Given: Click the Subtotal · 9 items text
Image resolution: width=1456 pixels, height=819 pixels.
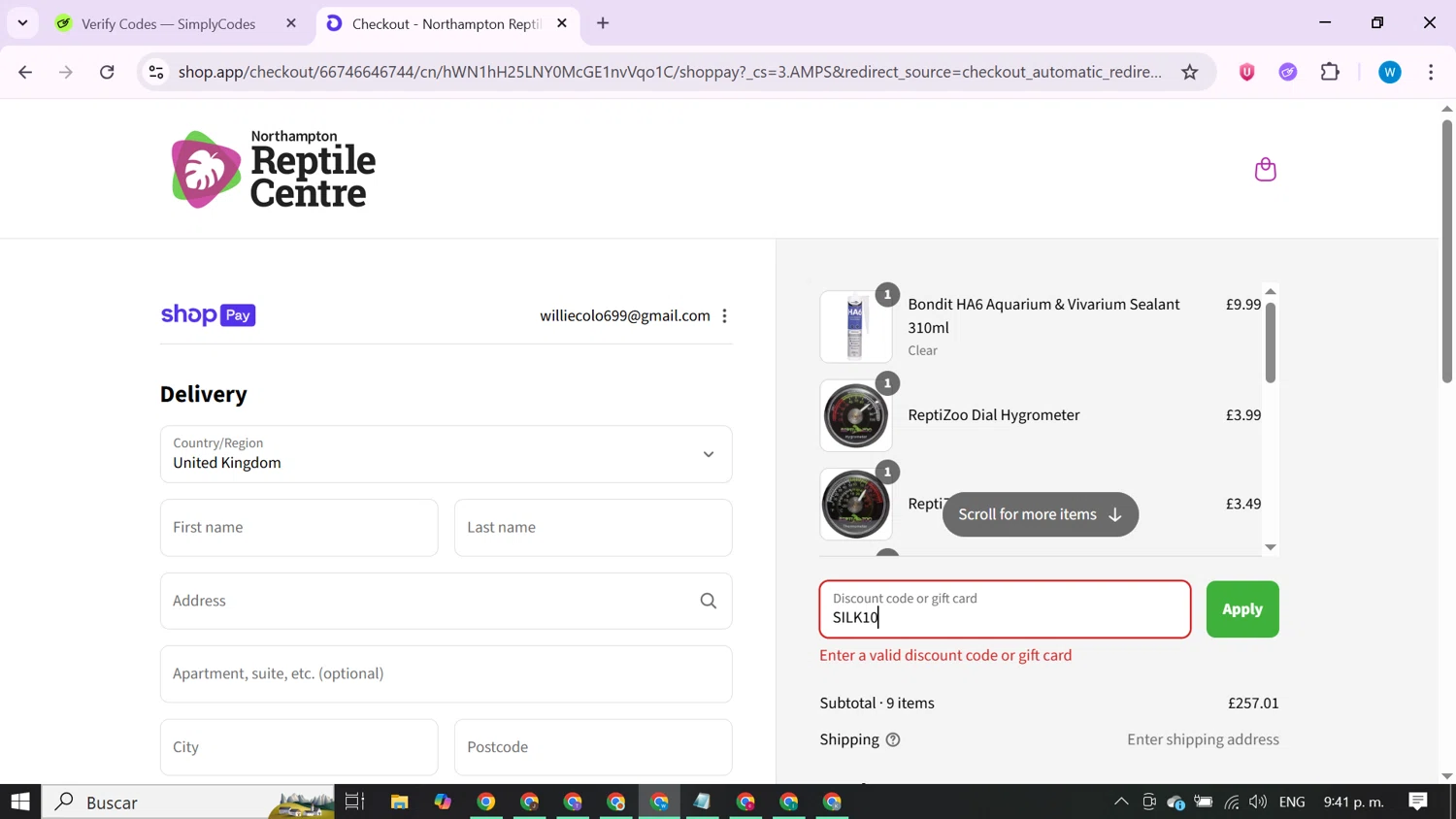Looking at the screenshot, I should point(877,703).
